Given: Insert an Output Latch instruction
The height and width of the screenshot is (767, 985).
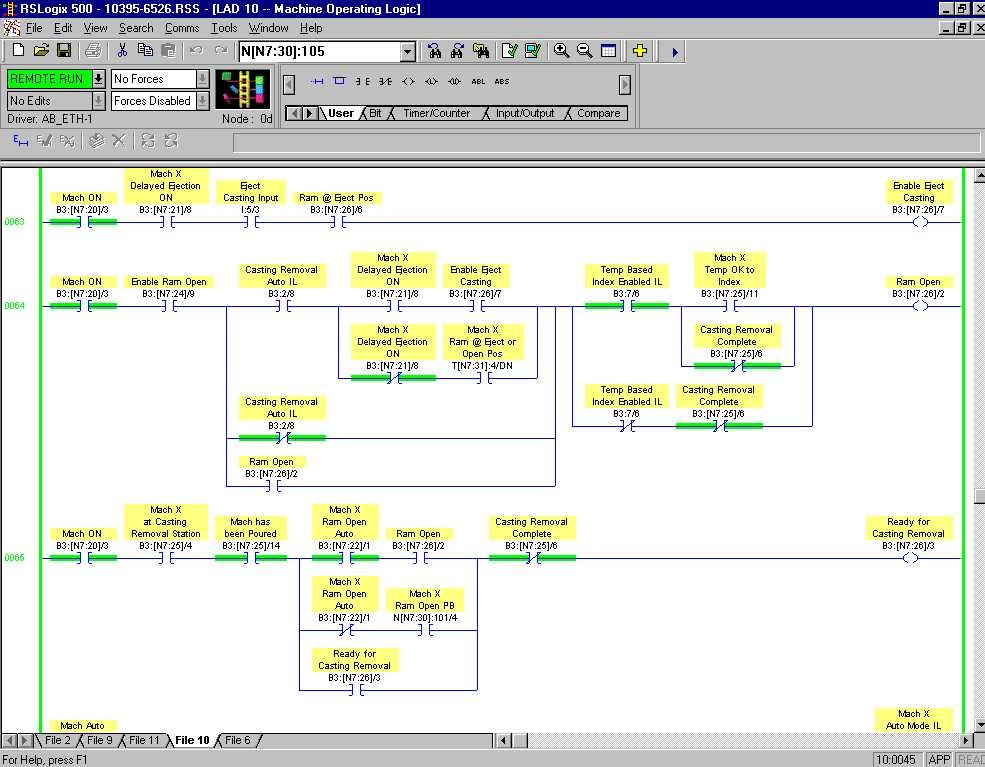Looking at the screenshot, I should [x=431, y=82].
